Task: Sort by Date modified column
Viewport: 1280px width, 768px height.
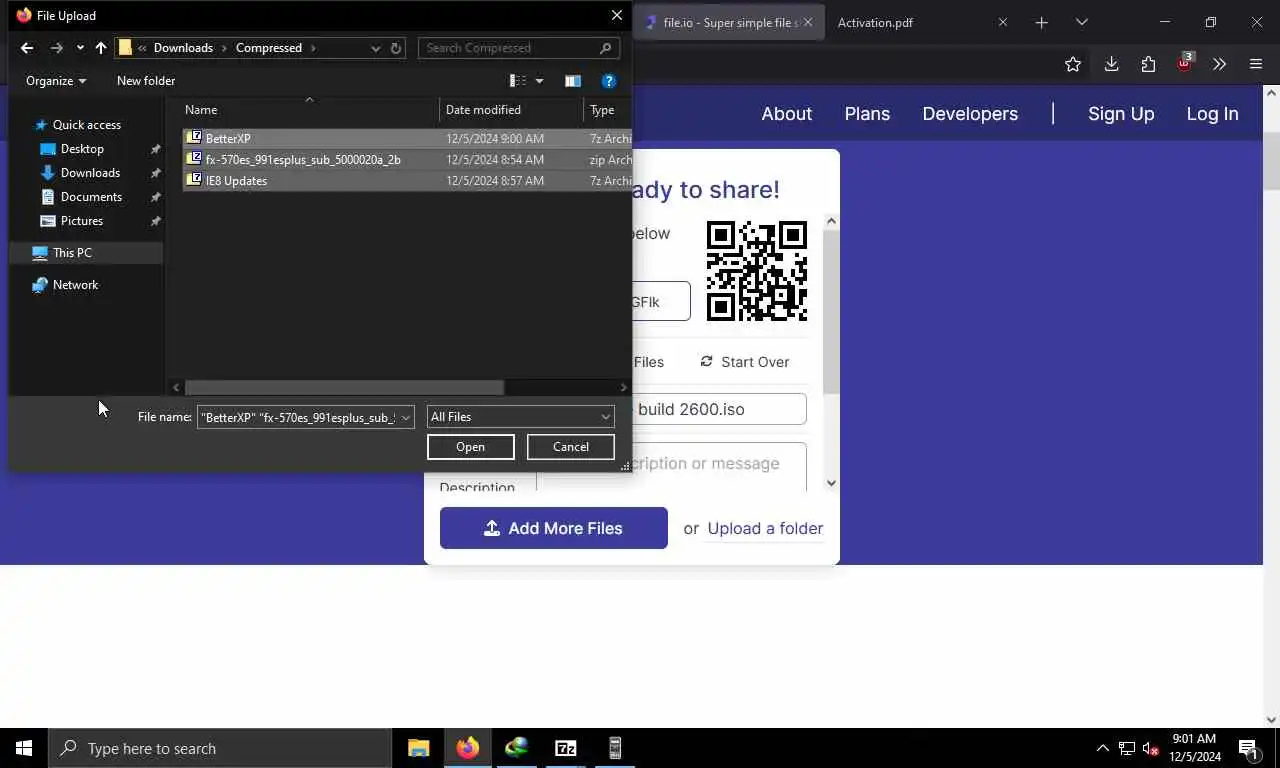Action: point(511,110)
